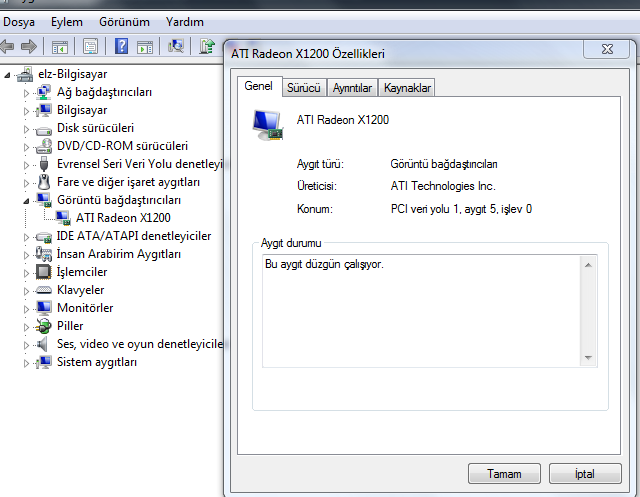
Task: Click the Görüntü bağdaştırıcıları display icon
Action: pos(44,200)
